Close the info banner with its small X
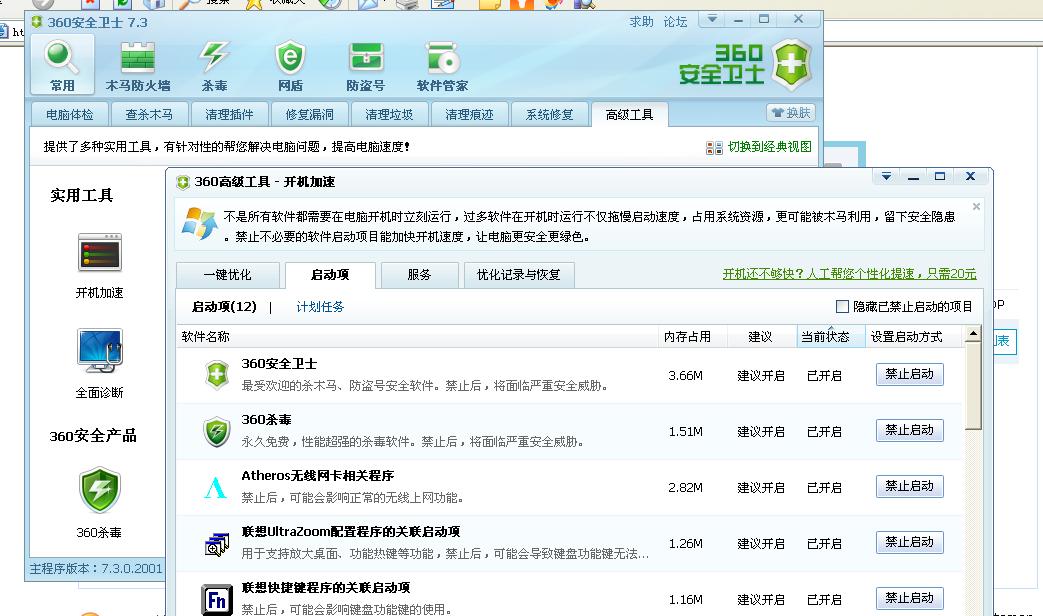The width and height of the screenshot is (1043, 616). (976, 207)
